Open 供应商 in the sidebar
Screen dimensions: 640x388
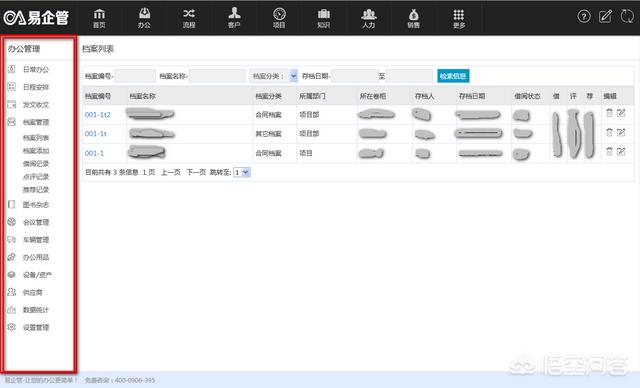point(33,293)
